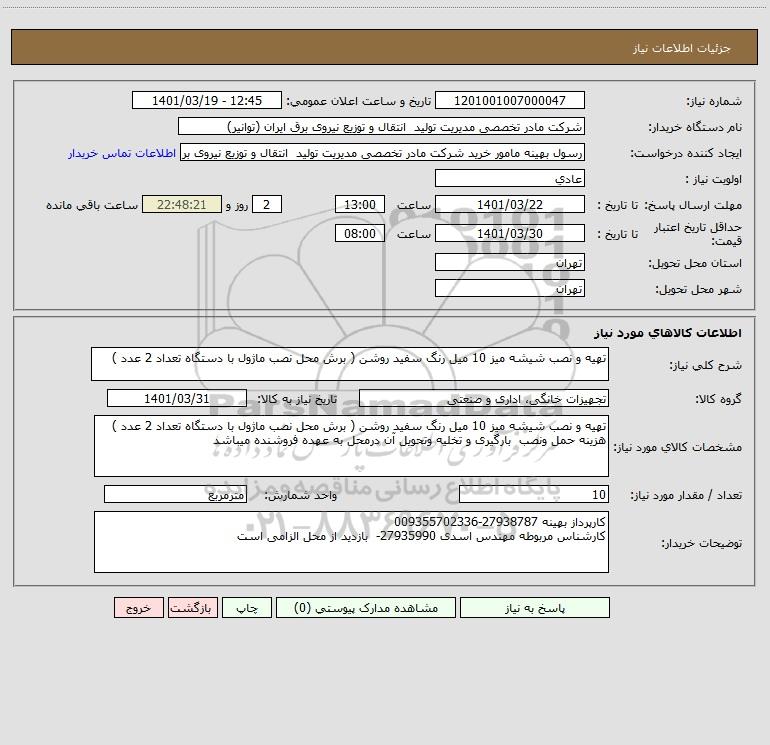Click the تاریخ نیاز به کالا label
Screen dimensions: 770x745
297,399
